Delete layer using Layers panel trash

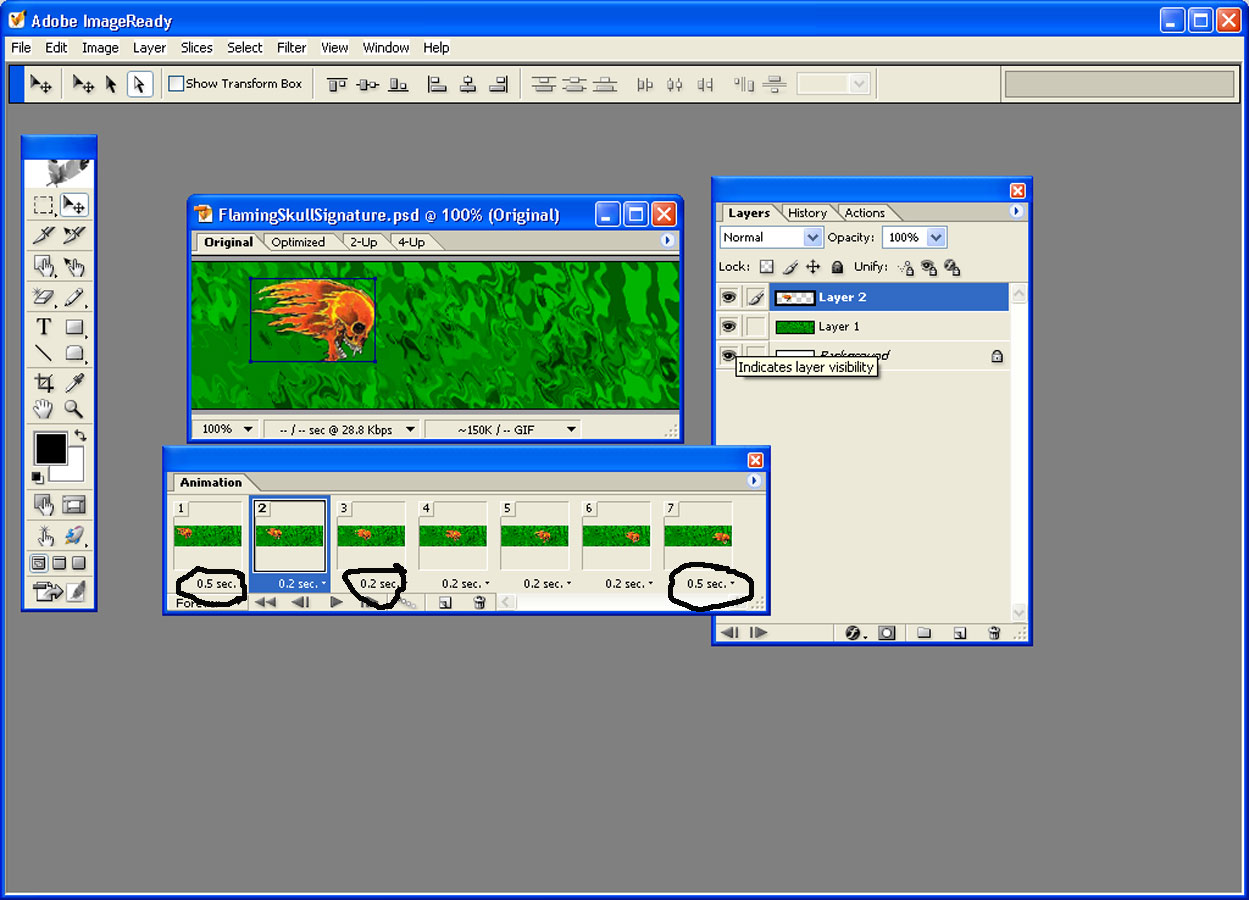tap(994, 633)
